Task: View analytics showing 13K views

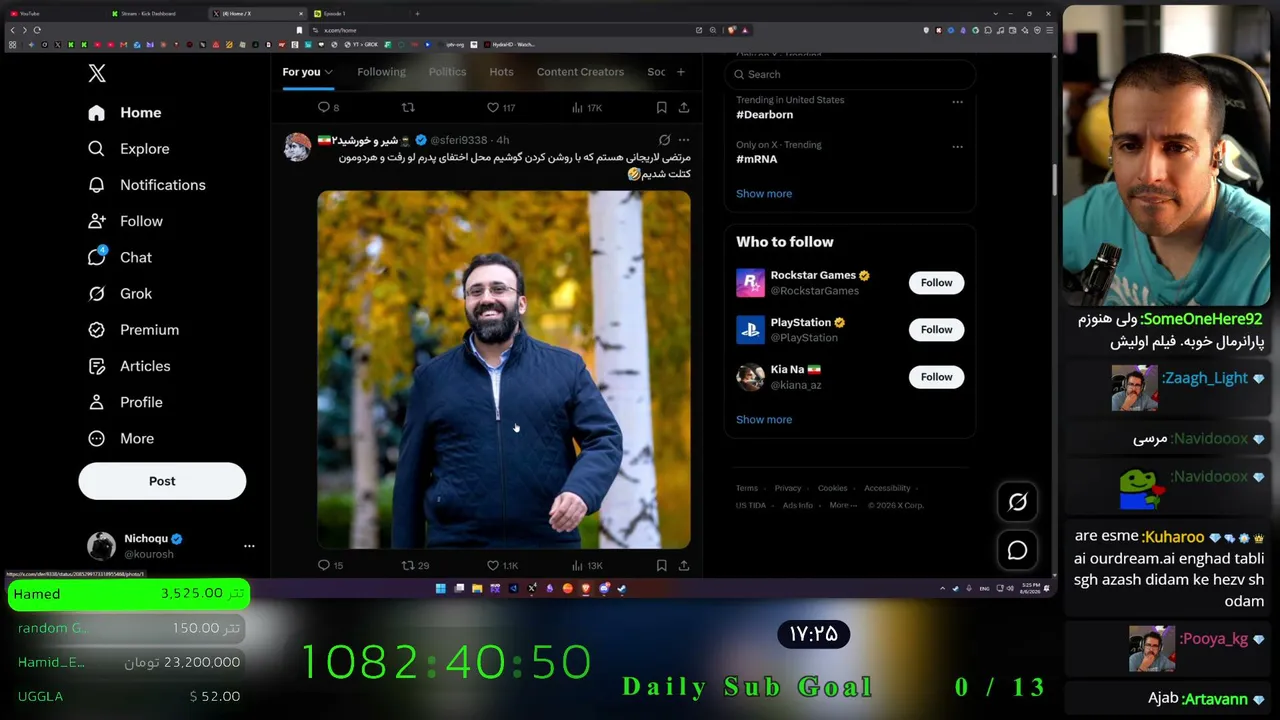Action: click(586, 565)
